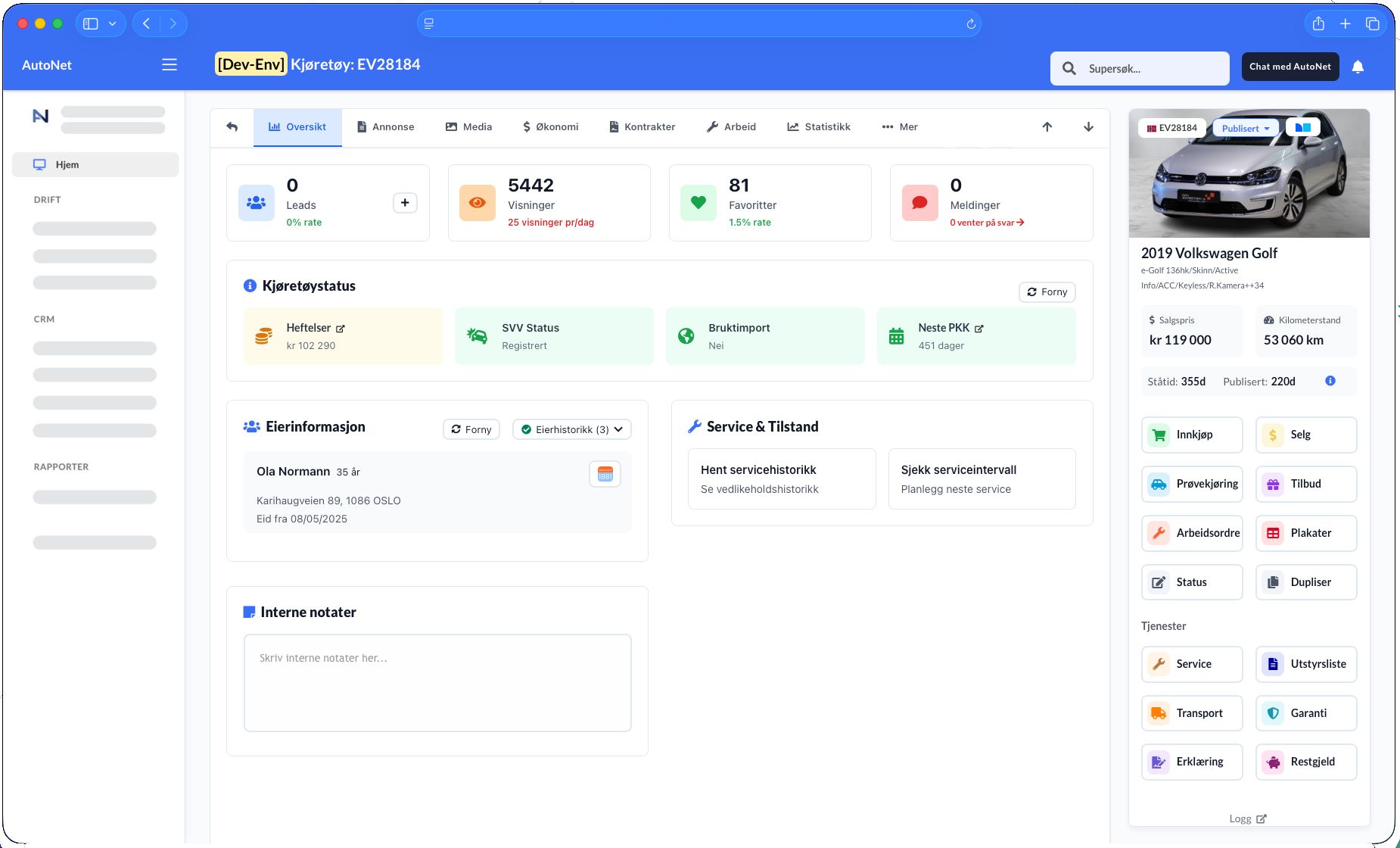This screenshot has height=848, width=1400.
Task: Click the back arrow left of Oversikt
Action: tap(232, 126)
